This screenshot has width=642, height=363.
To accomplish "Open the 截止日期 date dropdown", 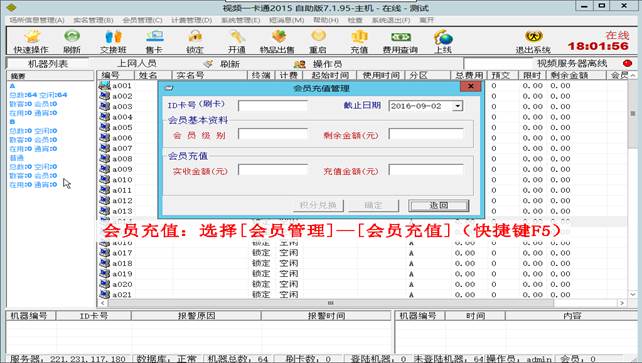I will click(457, 106).
